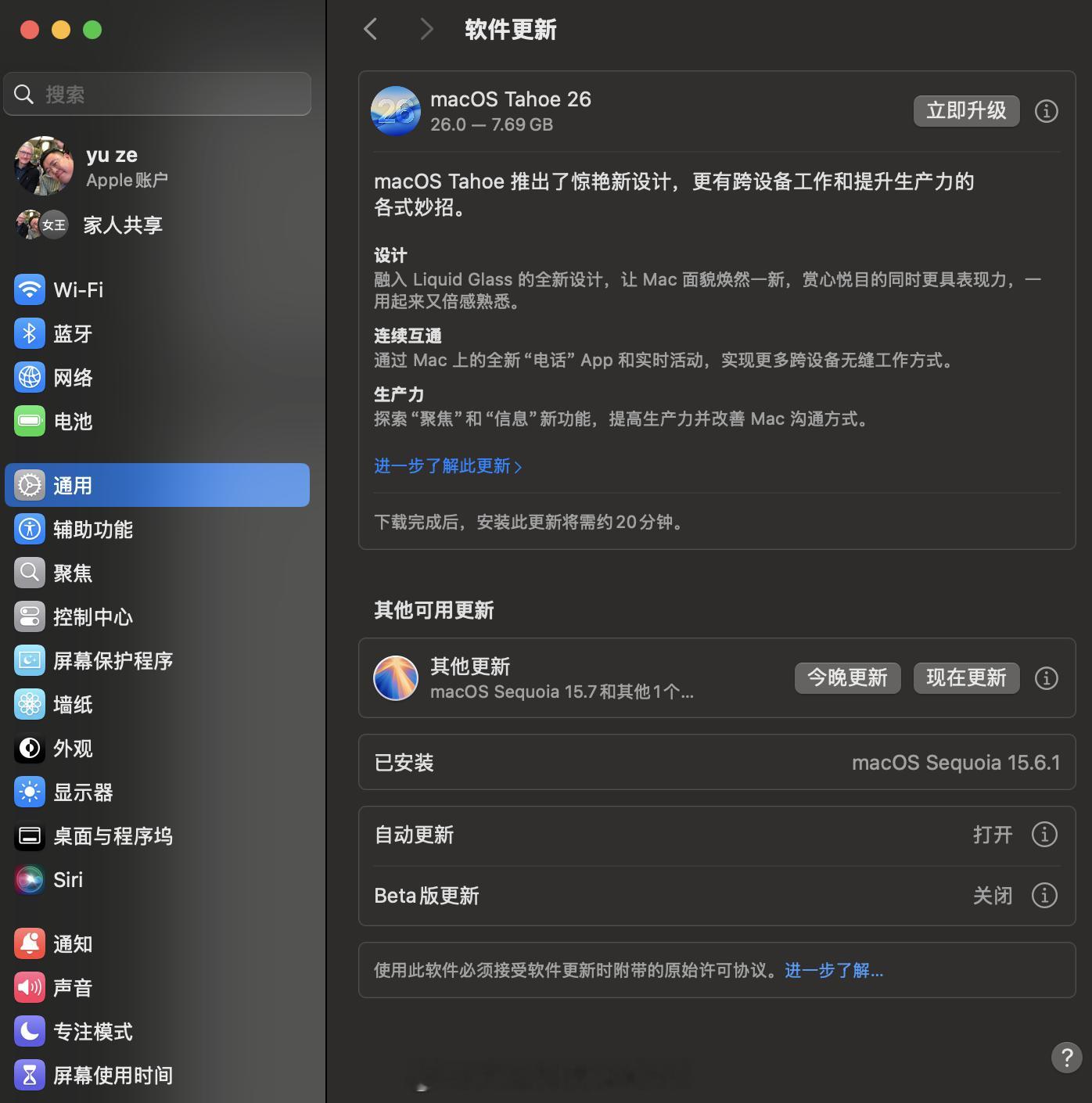Open 显示器 display icon
Screen dimensions: 1092x1103
30,792
